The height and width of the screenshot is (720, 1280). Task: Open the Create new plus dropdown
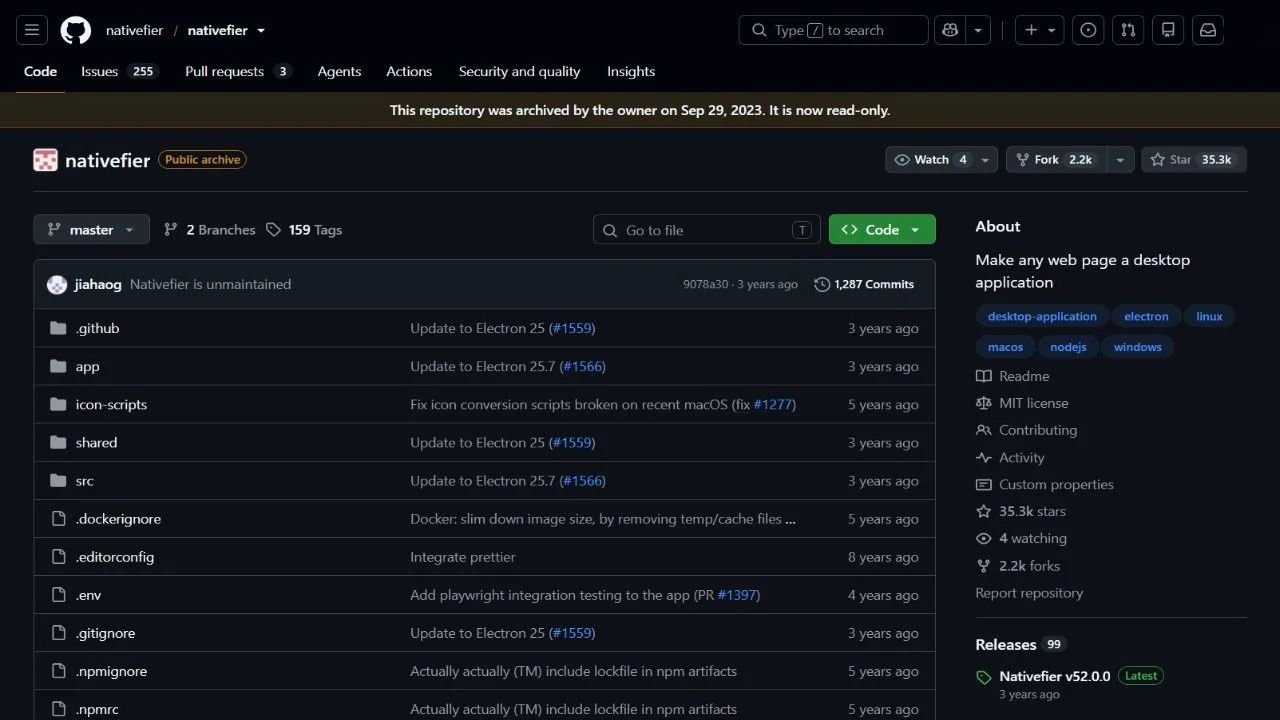tap(1040, 30)
